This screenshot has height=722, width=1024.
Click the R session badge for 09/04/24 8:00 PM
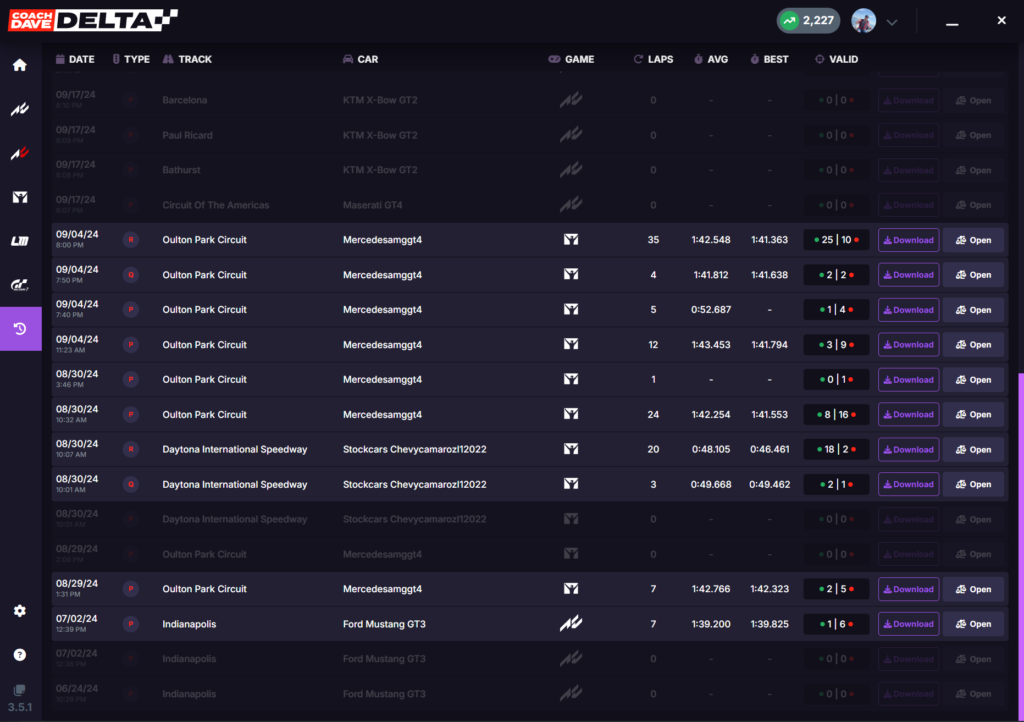click(x=131, y=240)
